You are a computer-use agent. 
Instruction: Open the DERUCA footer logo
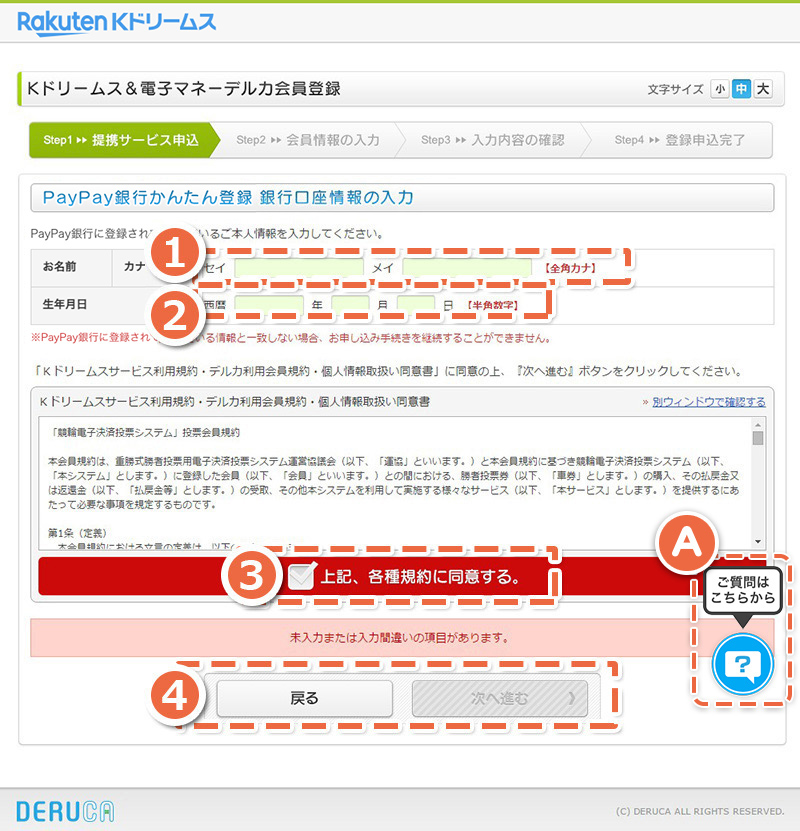(x=65, y=811)
